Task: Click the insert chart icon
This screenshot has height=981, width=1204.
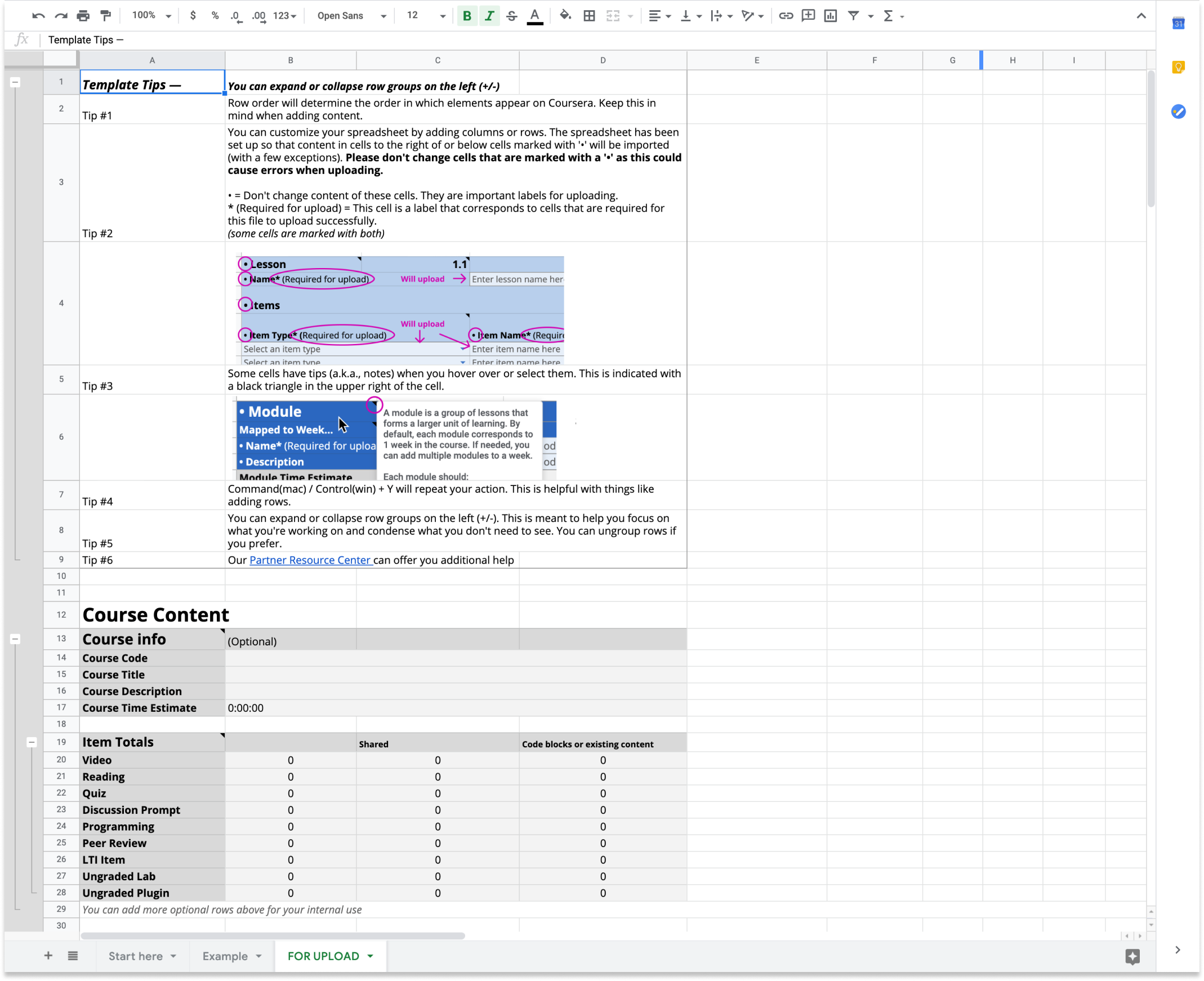Action: coord(831,16)
